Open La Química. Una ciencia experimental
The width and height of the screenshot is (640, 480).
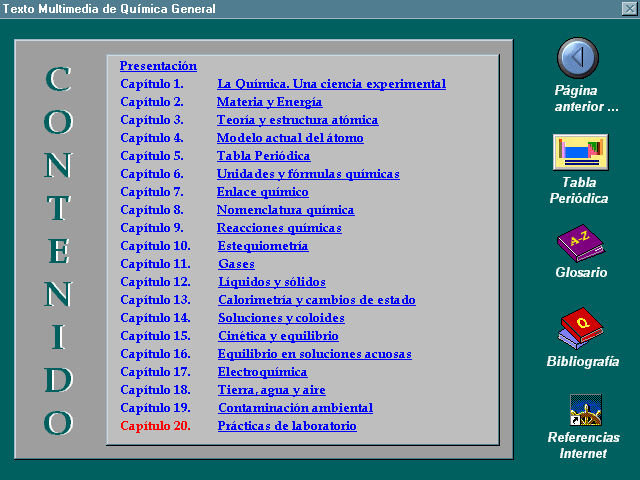click(x=331, y=84)
